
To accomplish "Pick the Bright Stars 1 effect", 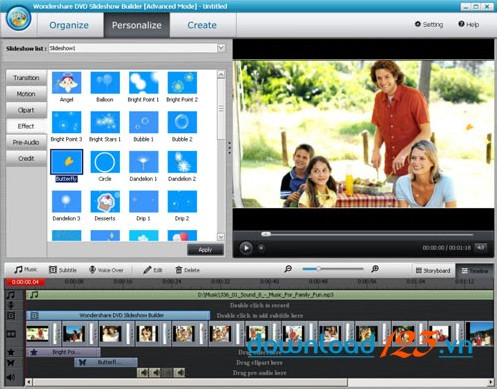I will click(105, 122).
